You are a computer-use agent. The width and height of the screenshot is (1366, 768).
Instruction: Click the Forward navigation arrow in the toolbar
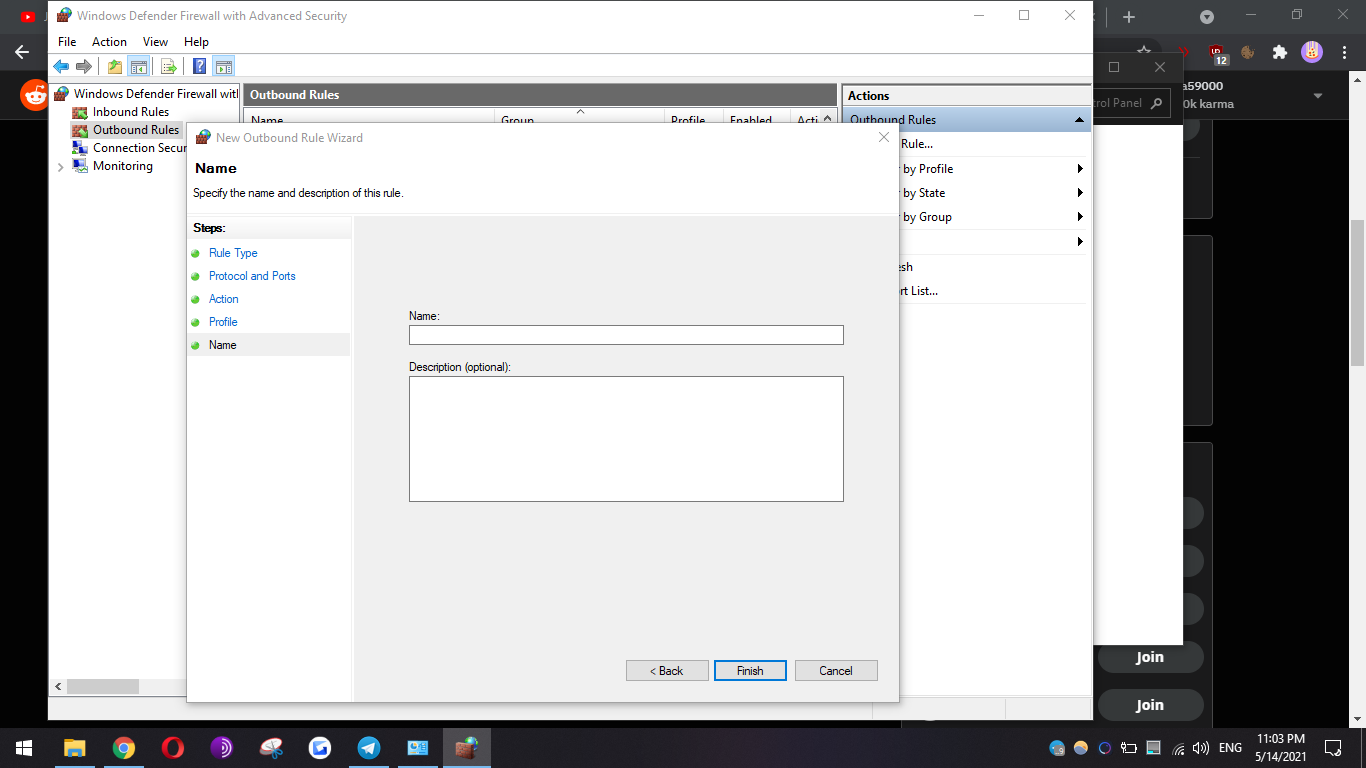pyautogui.click(x=84, y=66)
